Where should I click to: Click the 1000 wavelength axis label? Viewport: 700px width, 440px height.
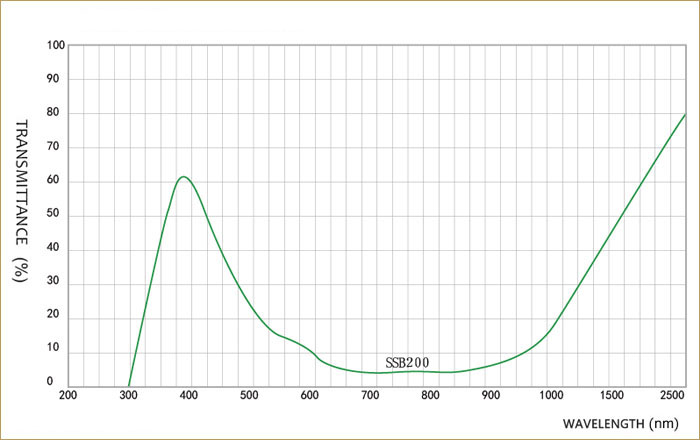(550, 395)
